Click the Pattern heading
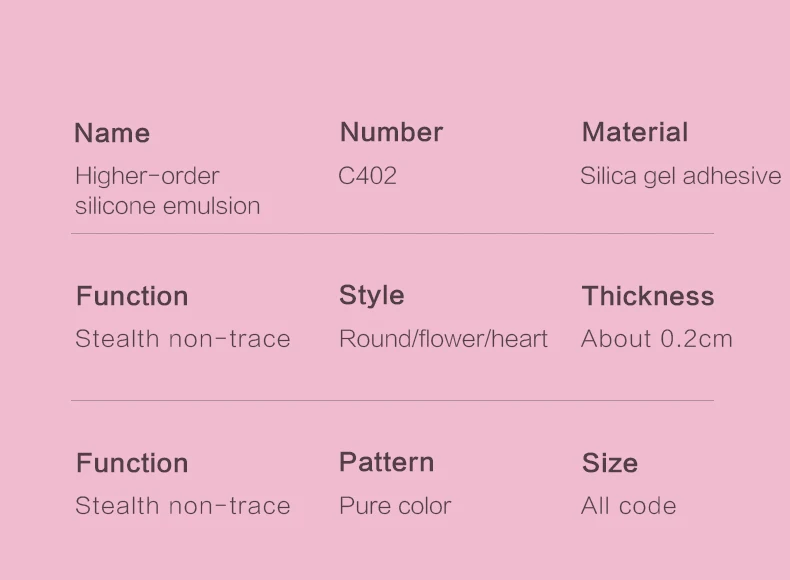The height and width of the screenshot is (580, 790). click(x=386, y=462)
